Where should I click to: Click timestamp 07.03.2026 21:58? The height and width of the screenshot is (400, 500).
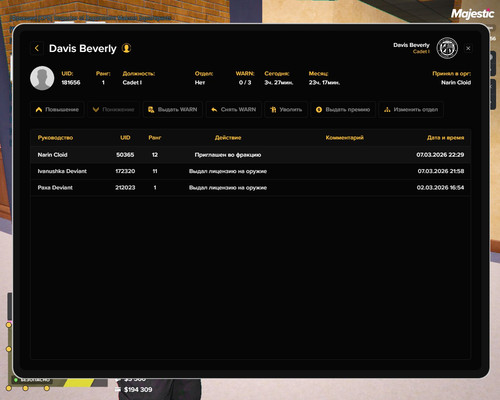click(x=441, y=171)
